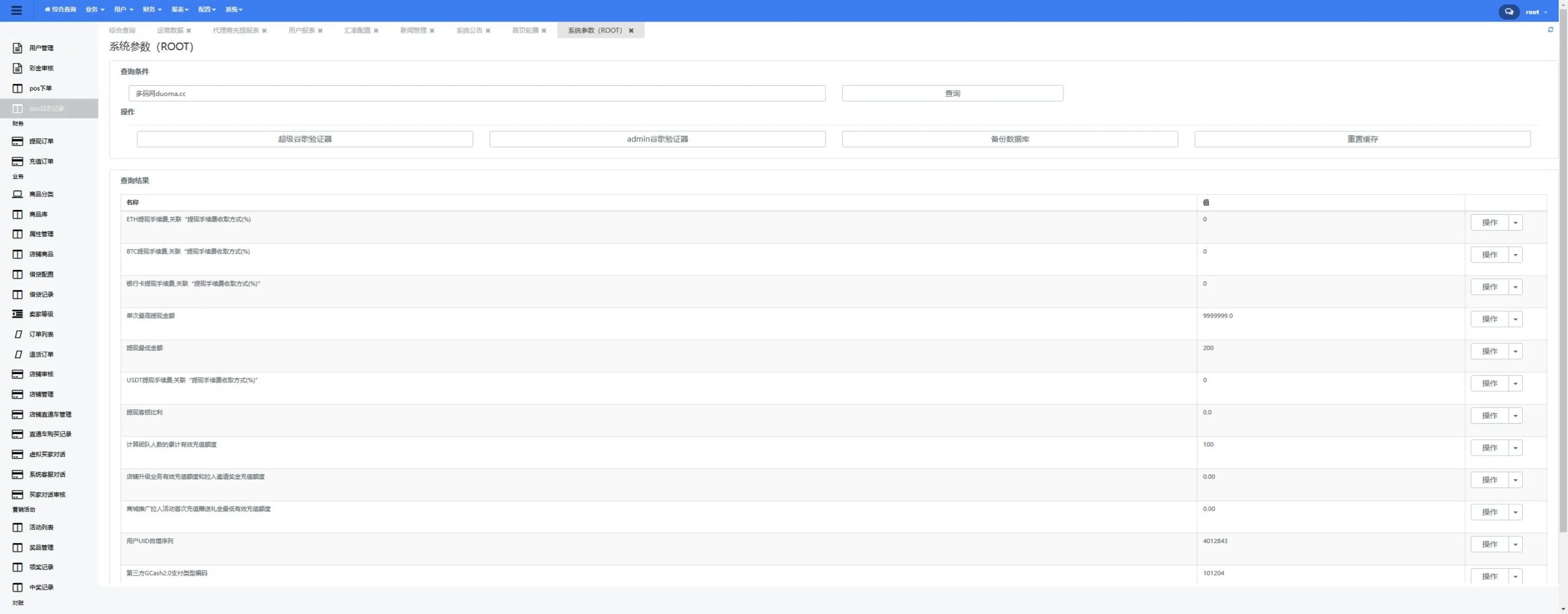Open the chat messages icon beside root
1568x614 pixels.
click(x=1509, y=12)
